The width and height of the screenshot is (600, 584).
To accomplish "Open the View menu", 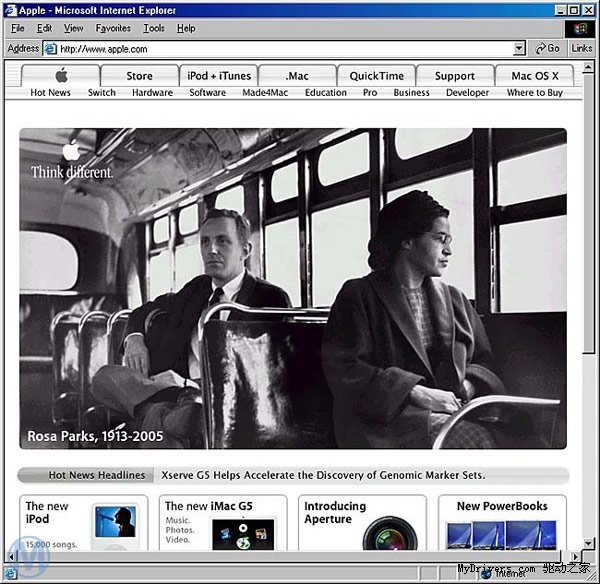I will click(x=73, y=28).
